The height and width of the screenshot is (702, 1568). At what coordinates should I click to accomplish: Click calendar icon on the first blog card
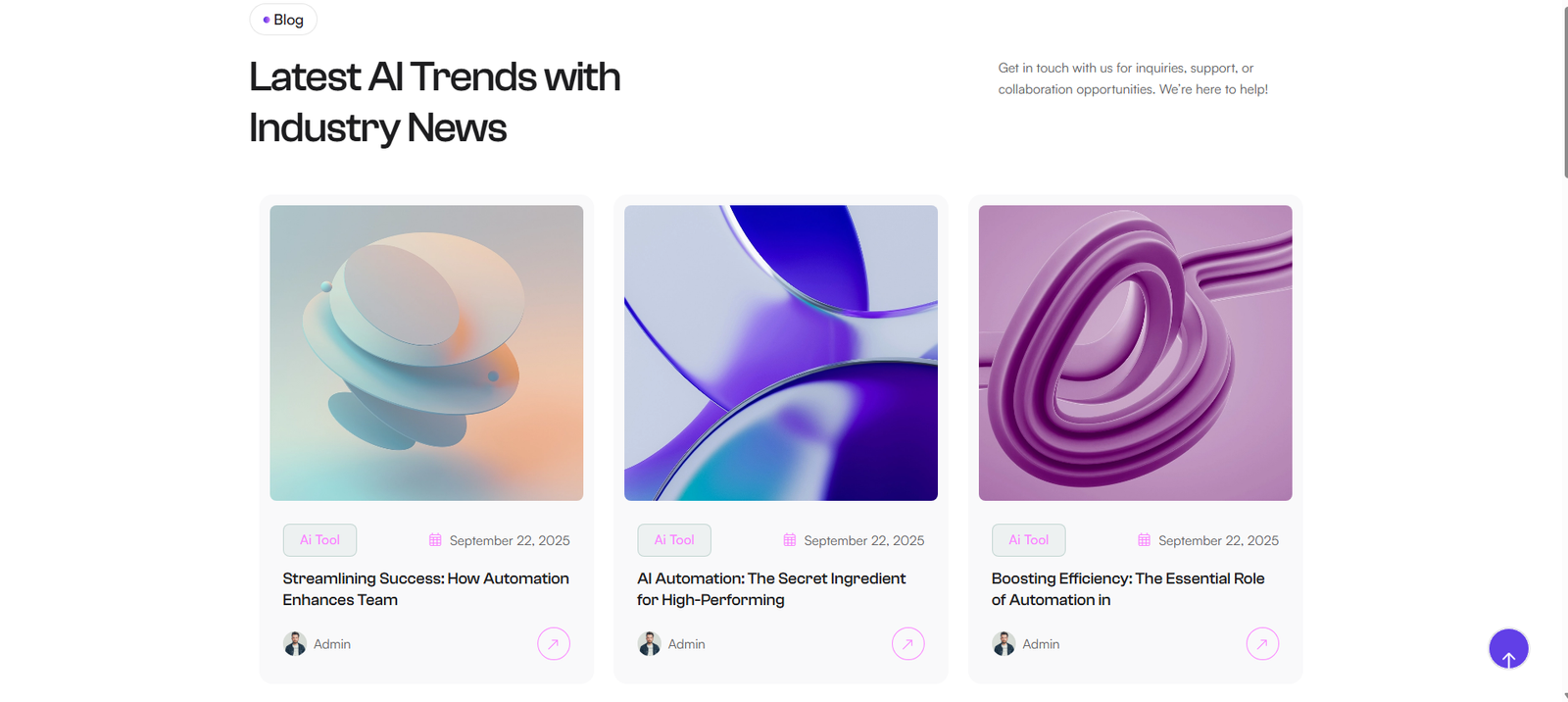click(435, 540)
